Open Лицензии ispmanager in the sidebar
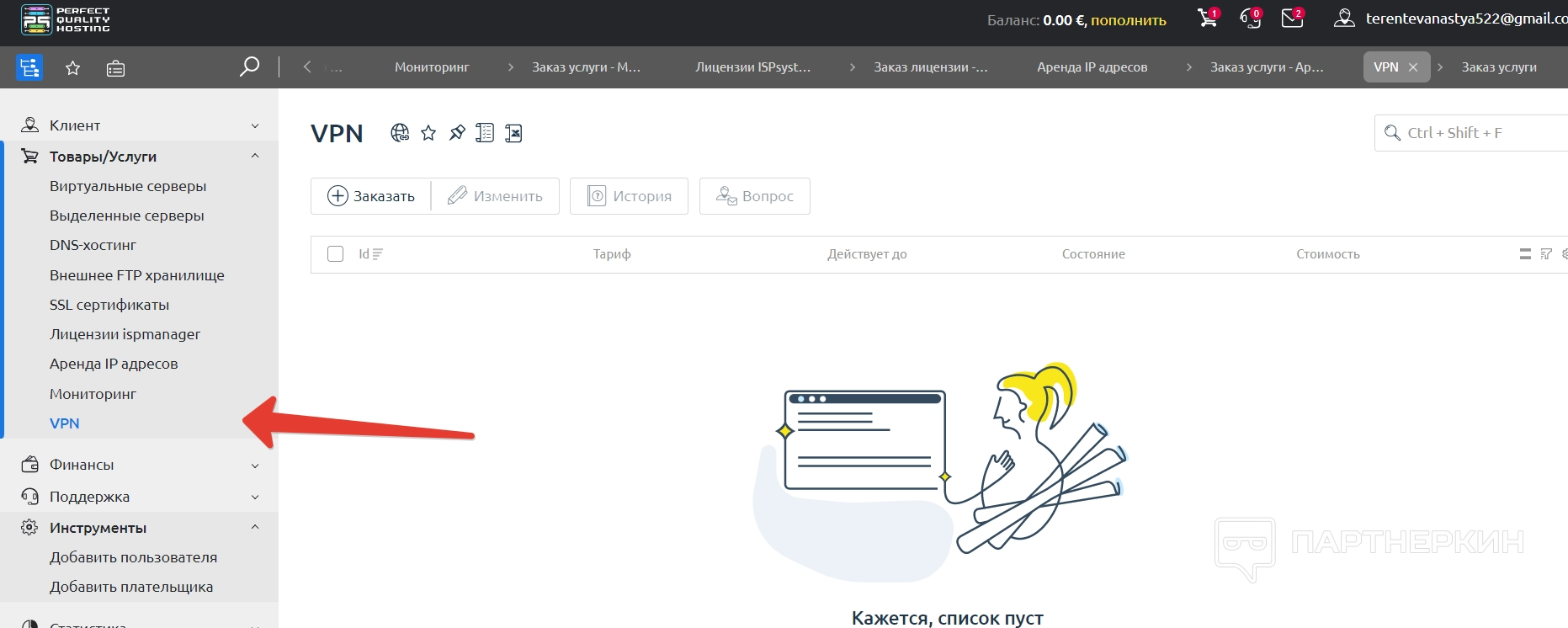Screen dimensions: 1568x628 (x=125, y=334)
